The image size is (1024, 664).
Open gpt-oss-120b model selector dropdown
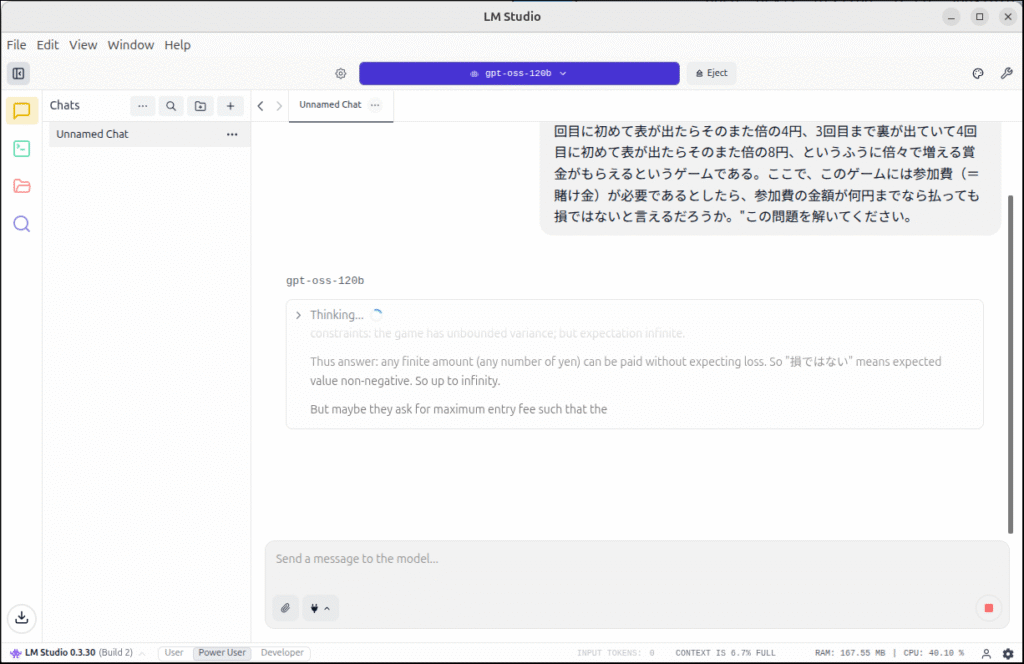[x=518, y=74]
